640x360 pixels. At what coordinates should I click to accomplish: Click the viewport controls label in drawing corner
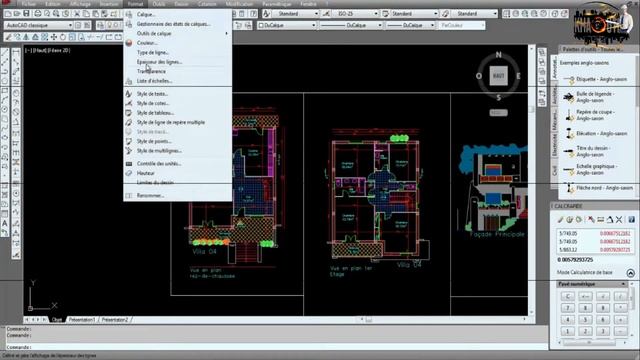tap(47, 51)
